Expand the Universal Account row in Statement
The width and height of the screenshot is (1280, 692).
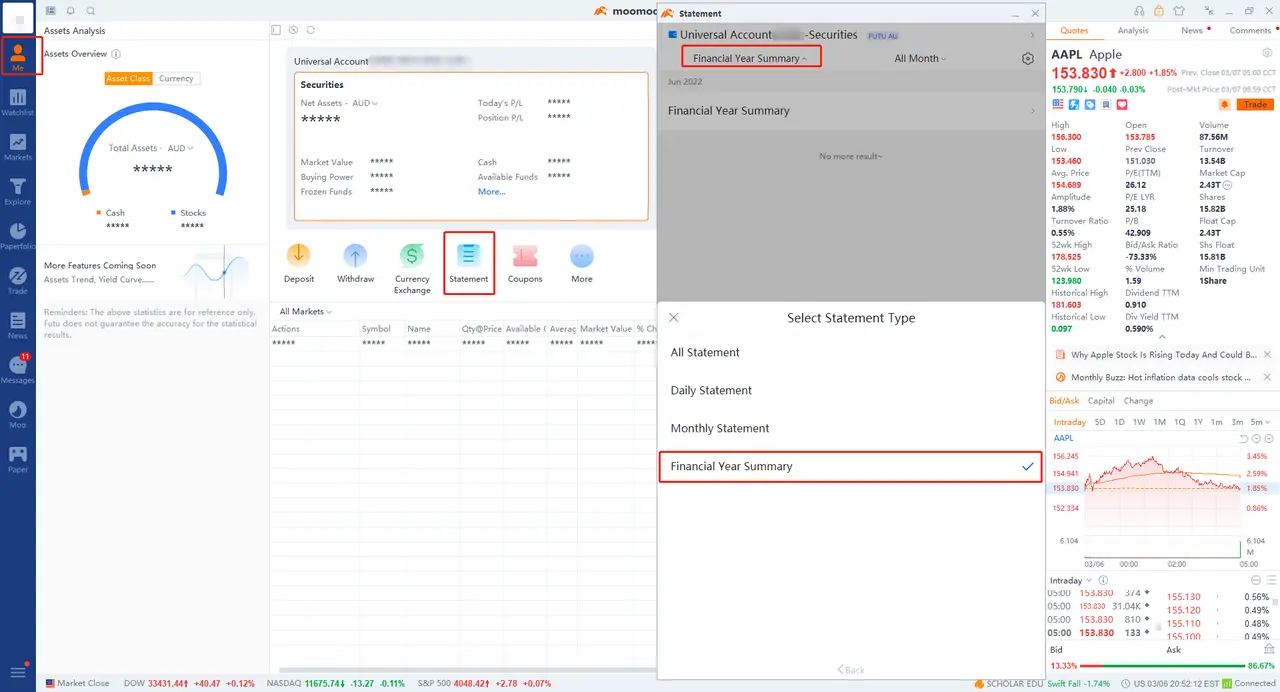pyautogui.click(x=851, y=35)
